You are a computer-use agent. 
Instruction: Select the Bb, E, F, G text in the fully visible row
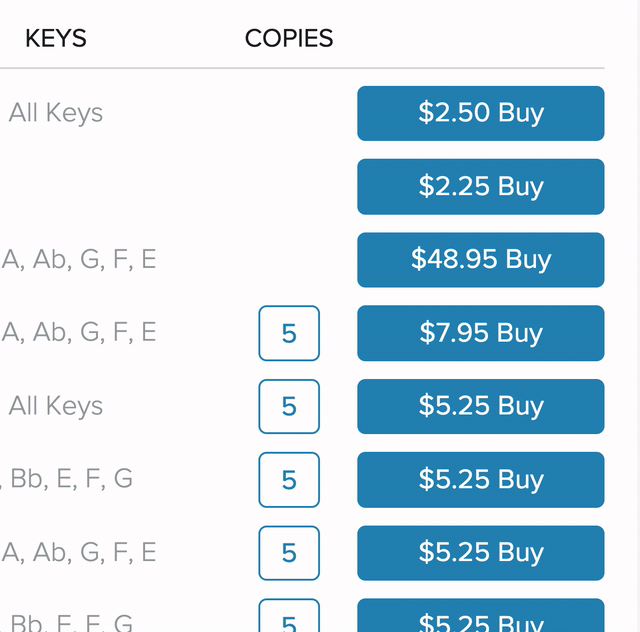coord(70,480)
